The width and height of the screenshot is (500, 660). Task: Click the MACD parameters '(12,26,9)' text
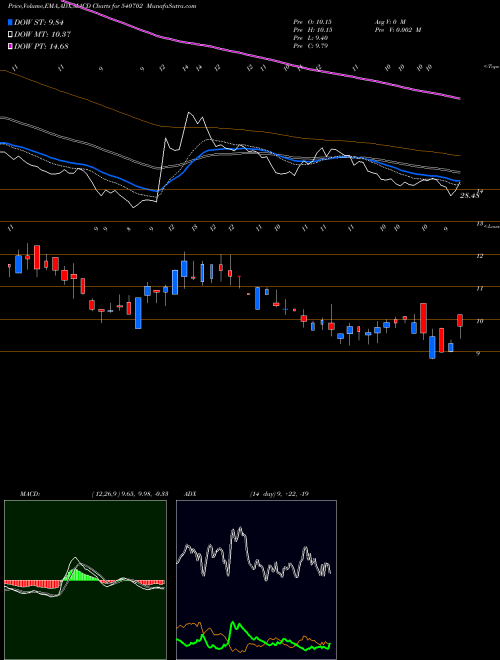[106, 494]
